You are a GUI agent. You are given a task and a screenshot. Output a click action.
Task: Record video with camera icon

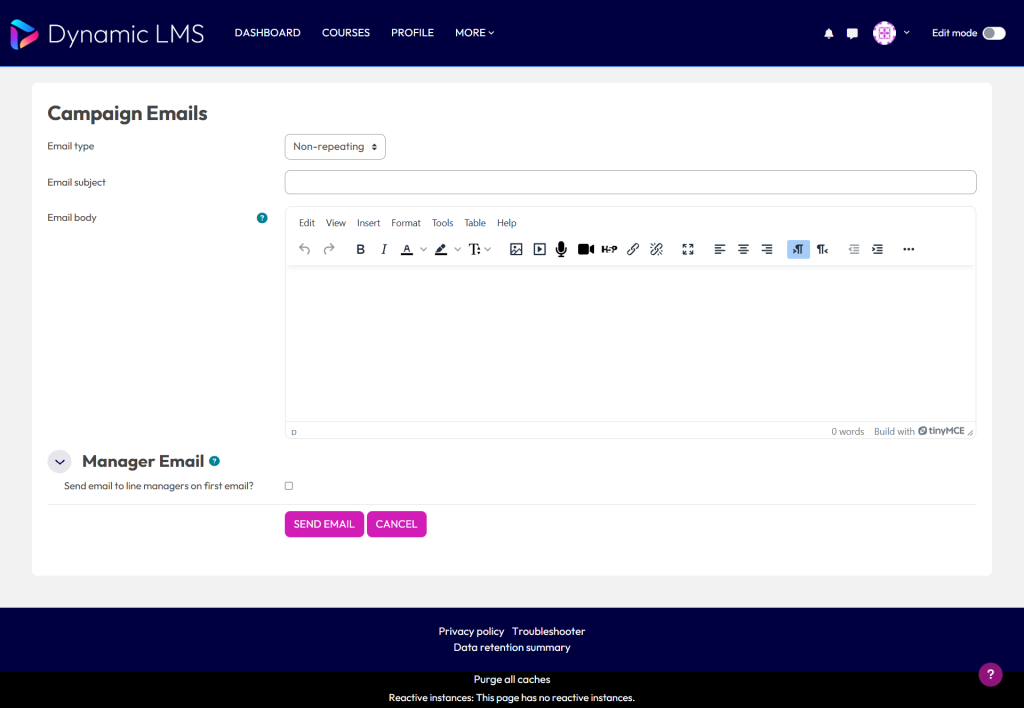pos(586,249)
